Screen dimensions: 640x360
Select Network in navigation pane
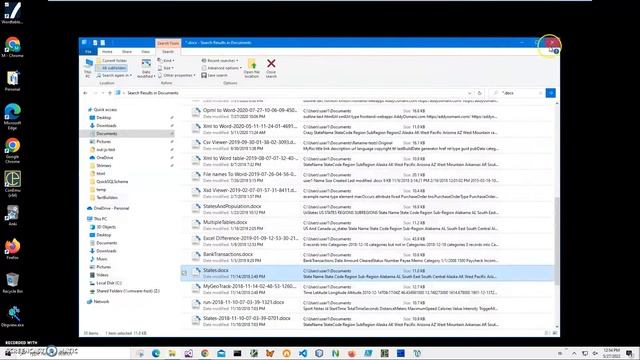point(101,302)
